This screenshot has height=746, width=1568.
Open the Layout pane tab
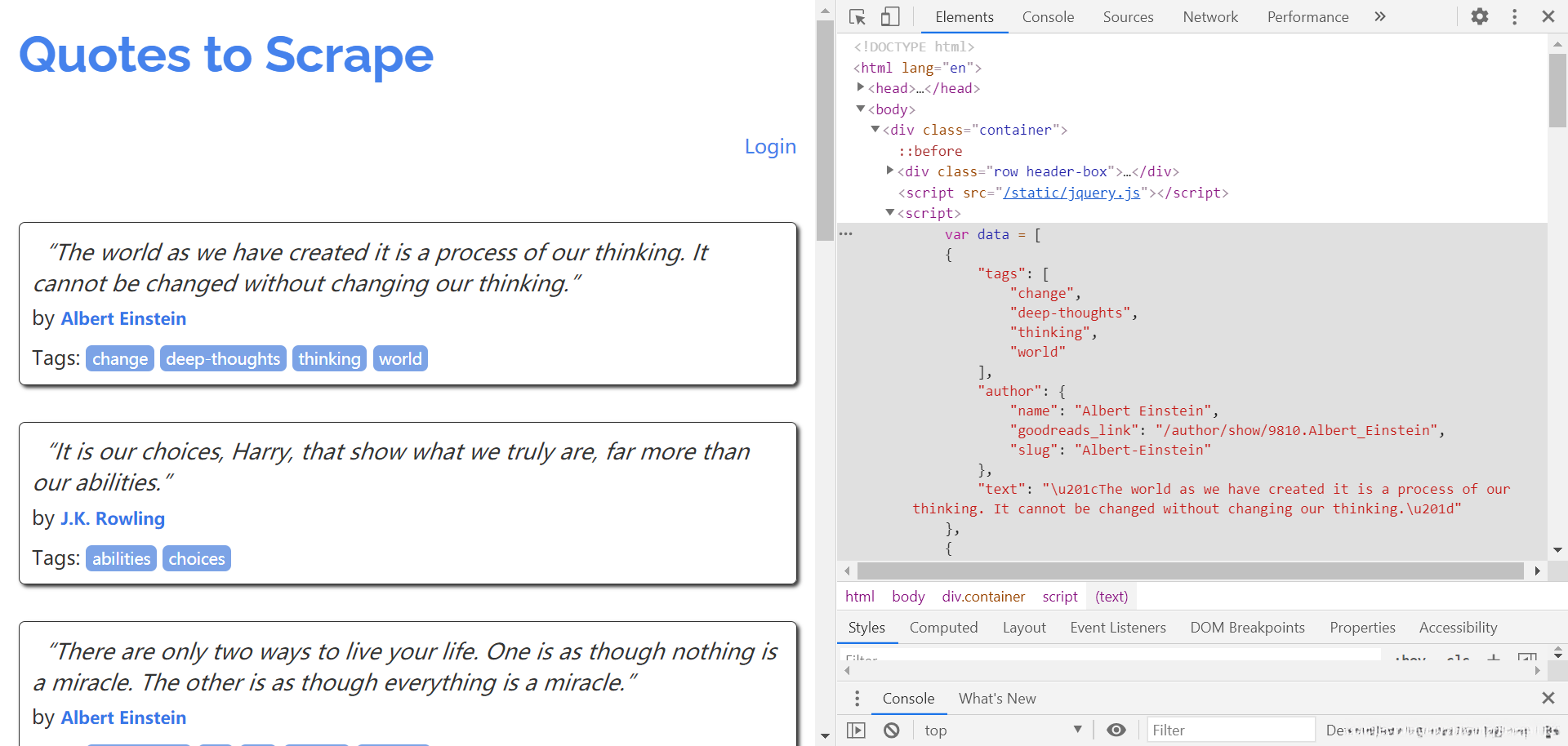click(1024, 628)
